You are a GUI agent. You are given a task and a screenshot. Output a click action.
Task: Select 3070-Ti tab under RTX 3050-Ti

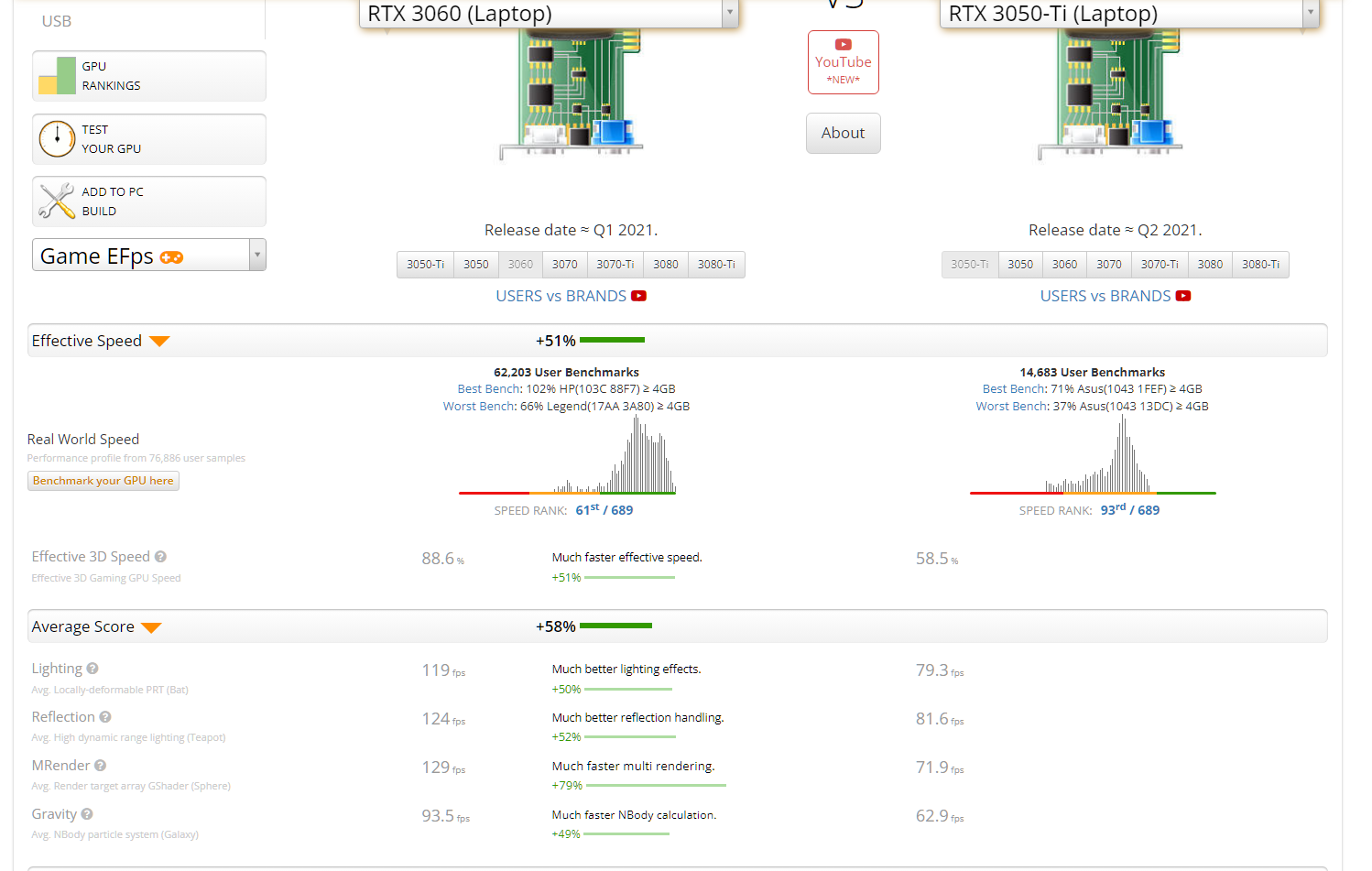(x=1160, y=265)
